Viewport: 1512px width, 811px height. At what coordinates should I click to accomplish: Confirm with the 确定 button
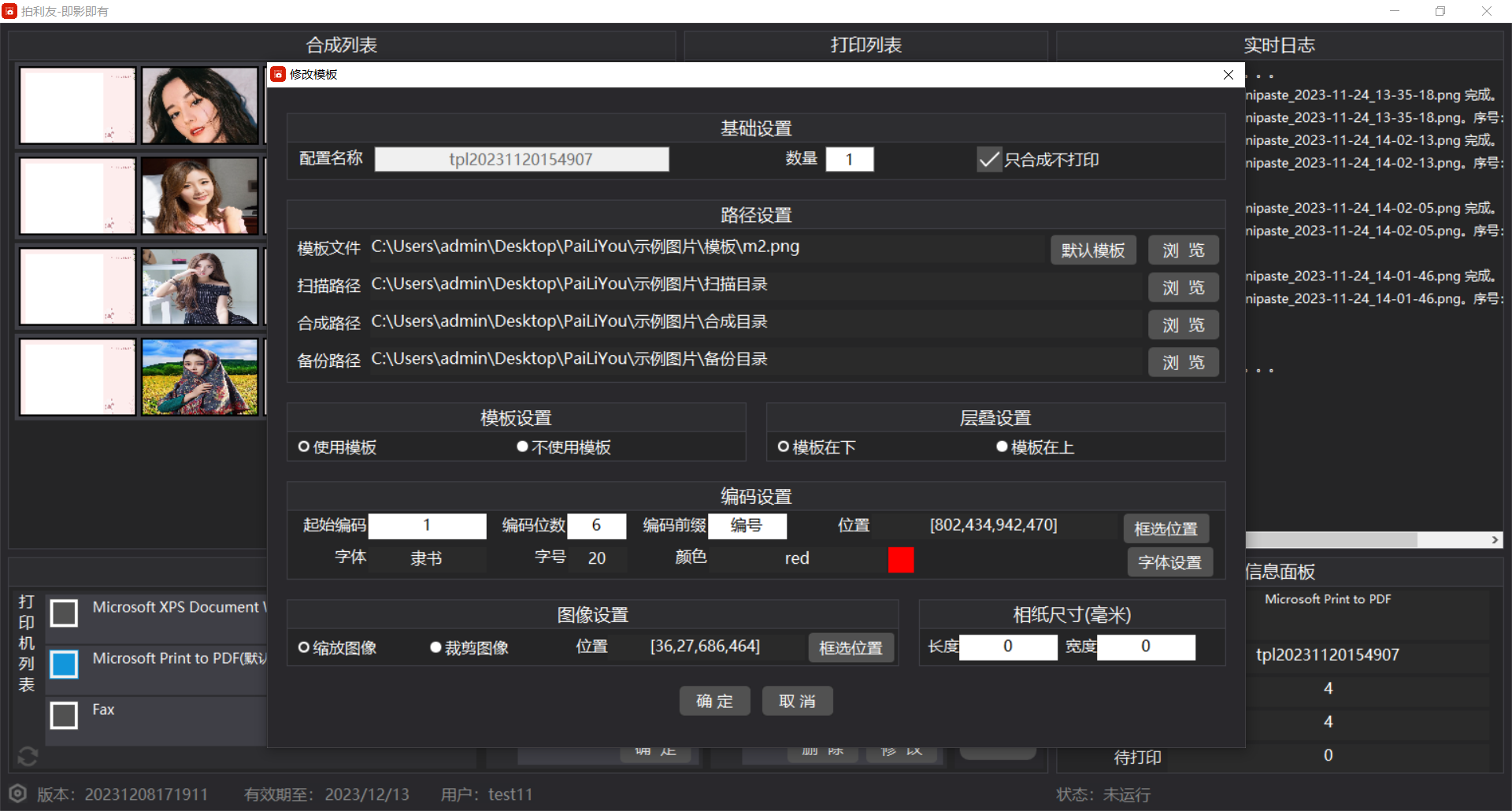click(714, 701)
